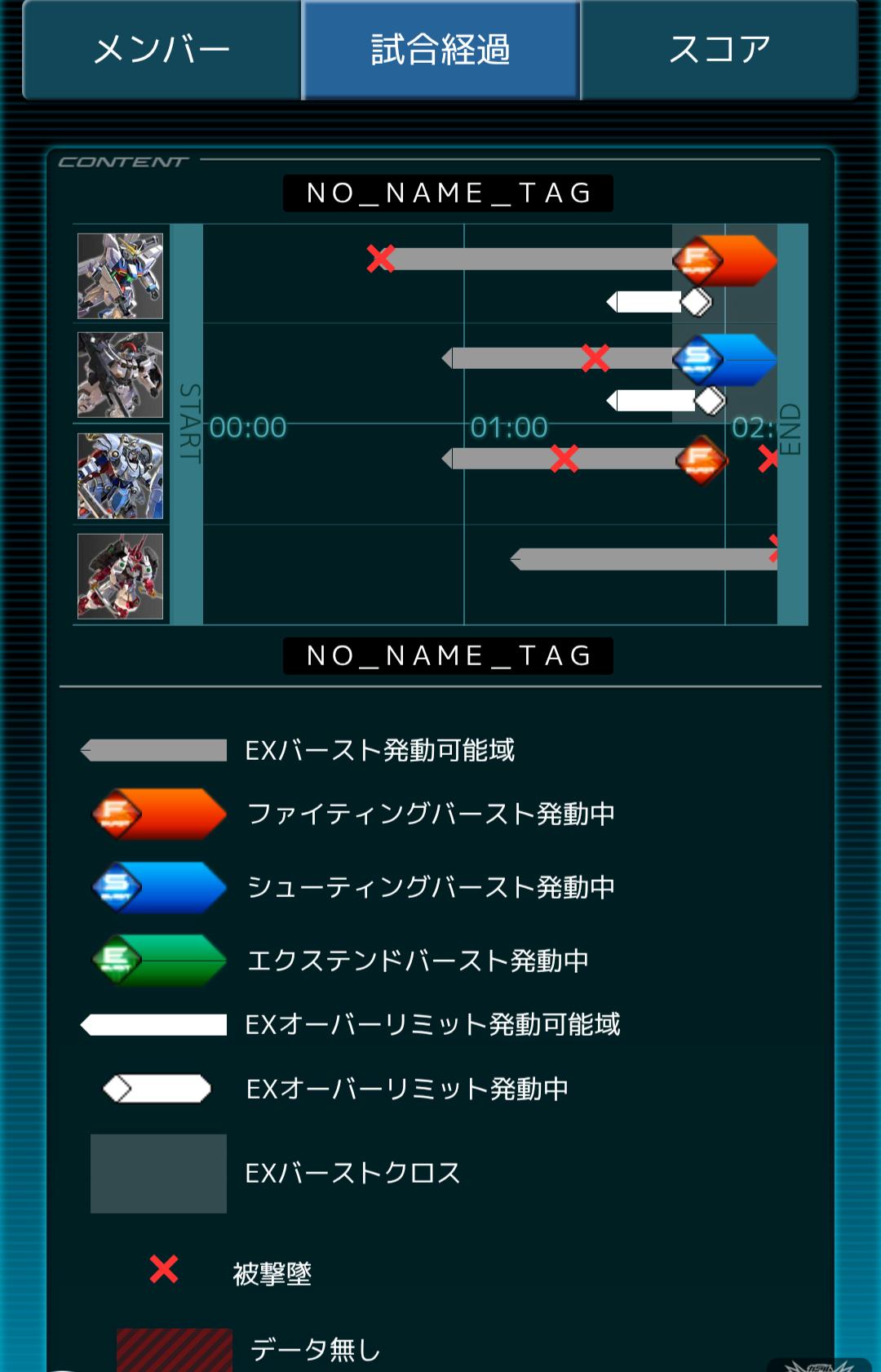Click the red X marker on second row timeline
The height and width of the screenshot is (1372, 881).
coord(595,357)
